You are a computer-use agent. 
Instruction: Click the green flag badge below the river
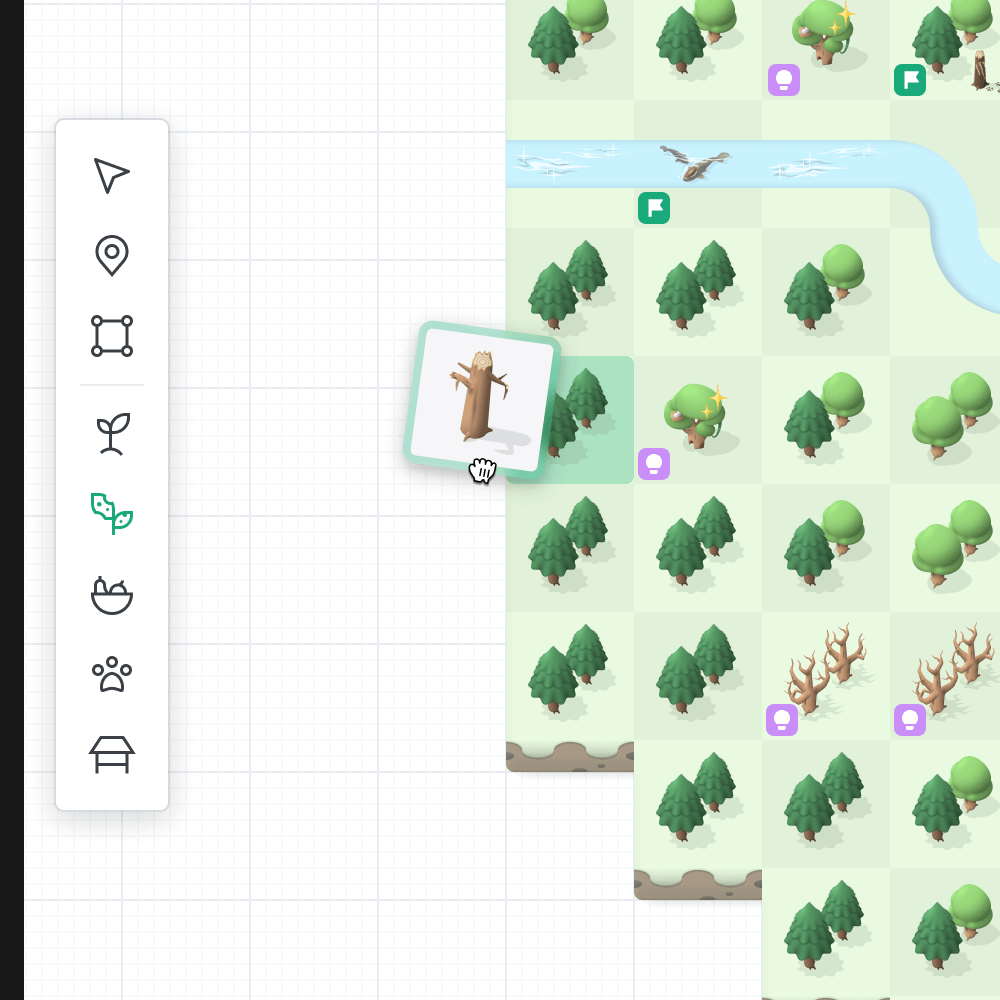(654, 208)
